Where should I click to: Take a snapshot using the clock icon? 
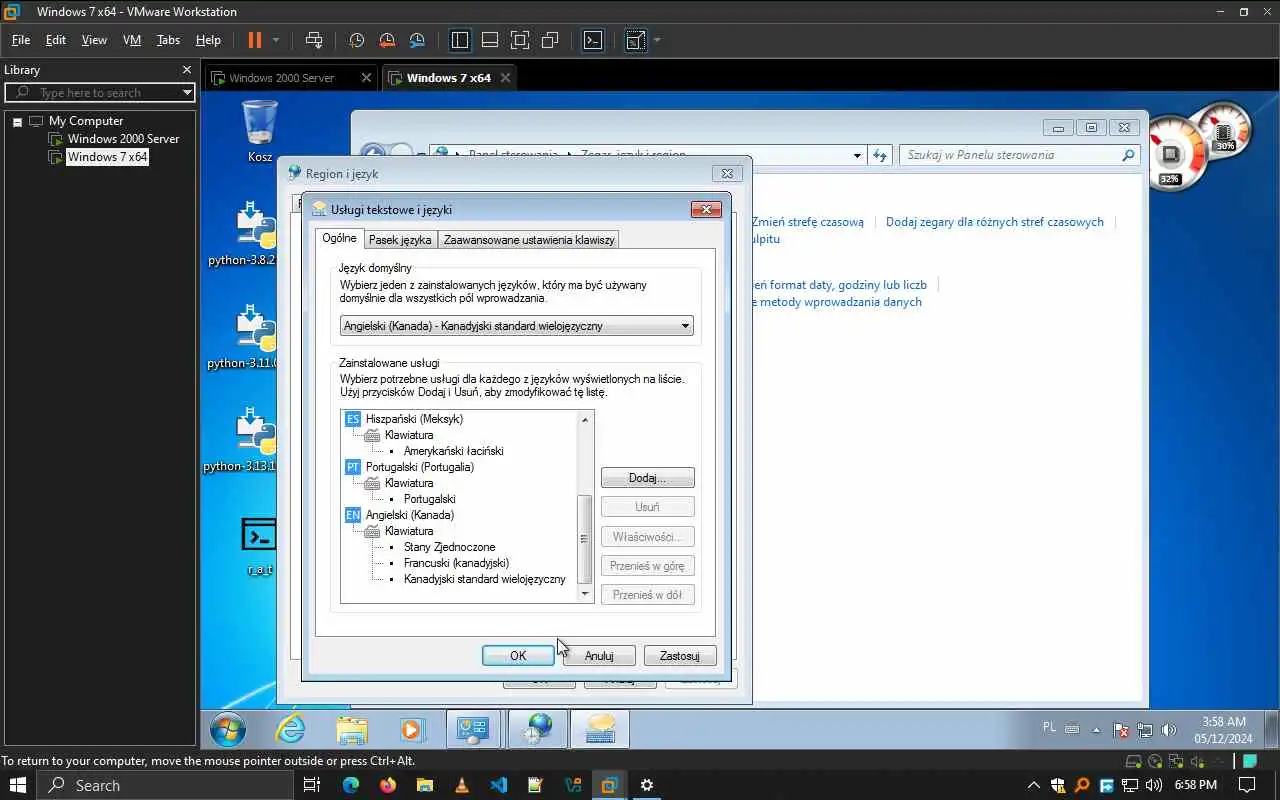357,40
